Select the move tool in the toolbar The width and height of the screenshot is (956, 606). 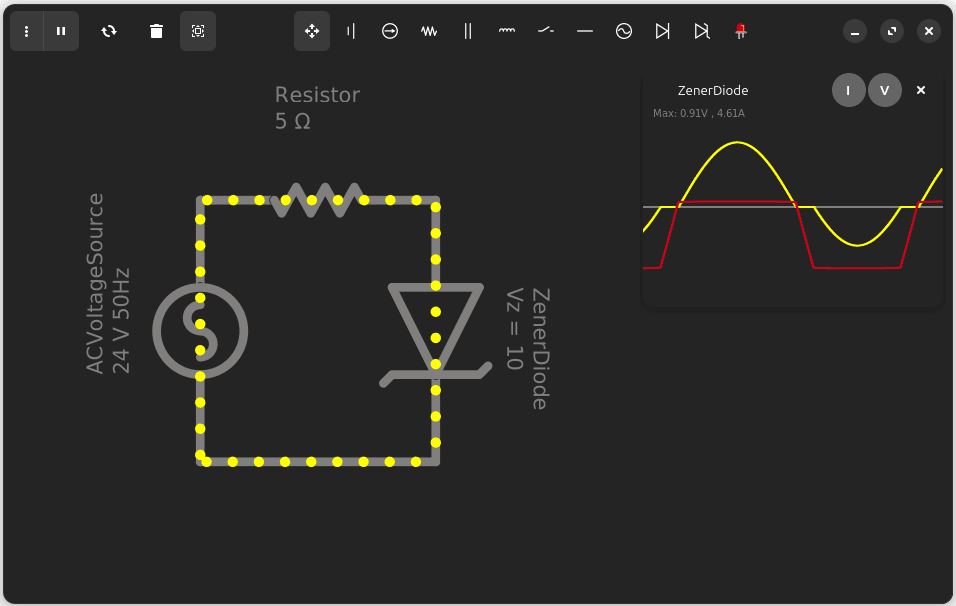(311, 31)
